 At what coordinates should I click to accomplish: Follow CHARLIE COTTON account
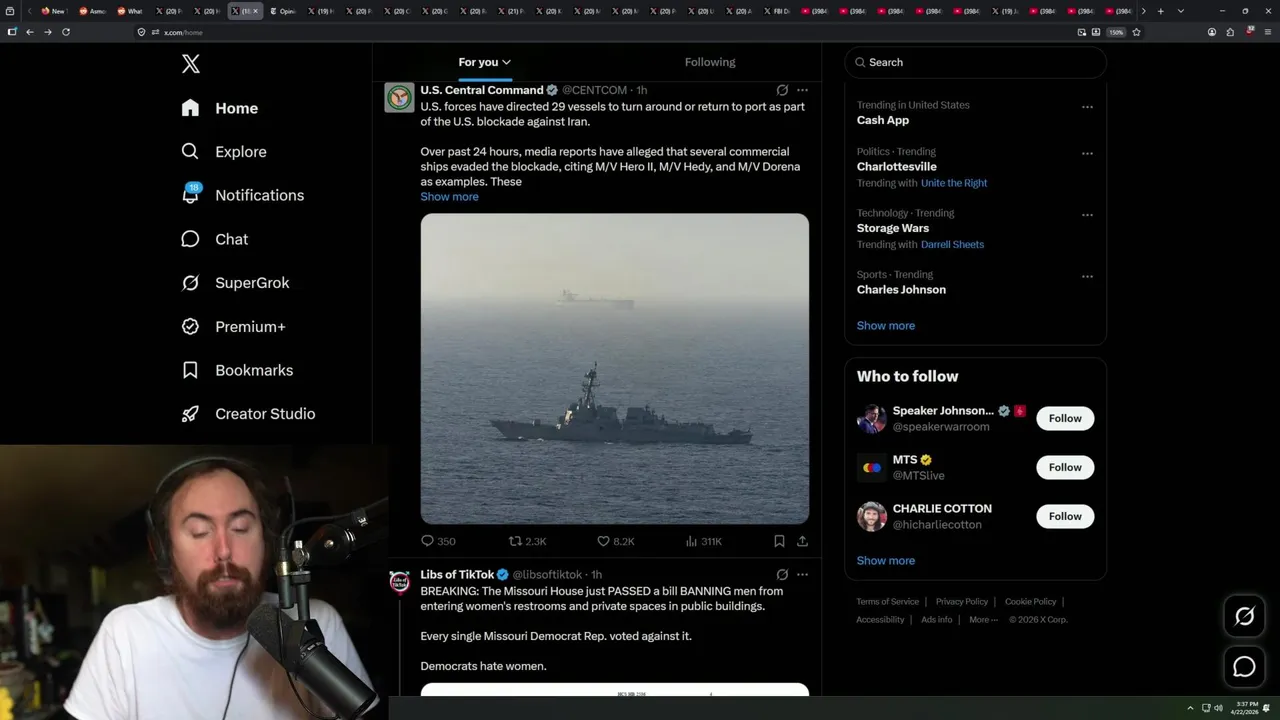point(1065,516)
